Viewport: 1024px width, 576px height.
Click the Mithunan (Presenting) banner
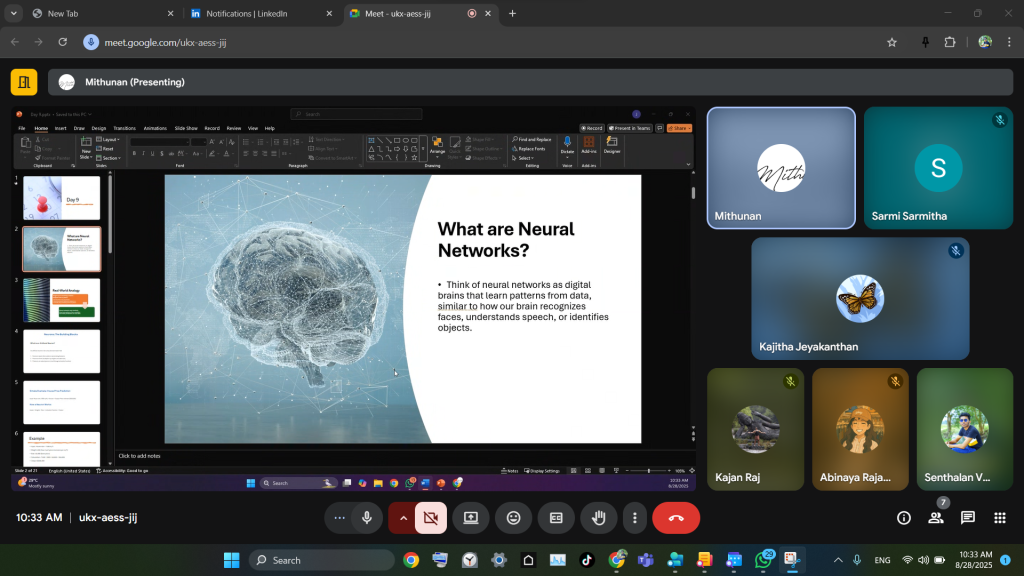coord(134,82)
